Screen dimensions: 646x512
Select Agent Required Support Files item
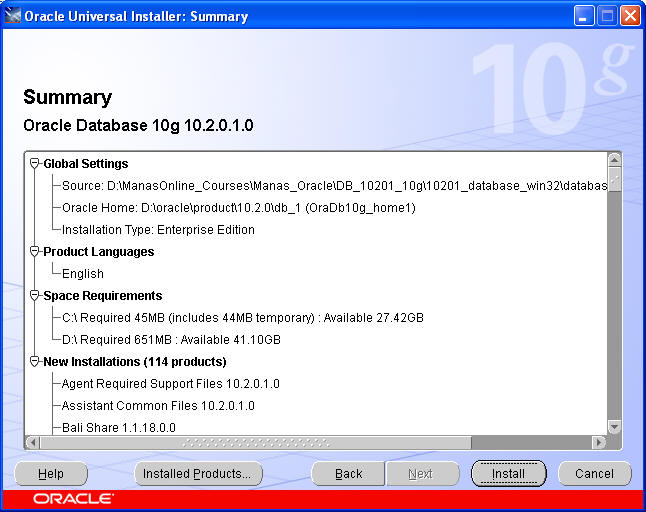(x=170, y=383)
